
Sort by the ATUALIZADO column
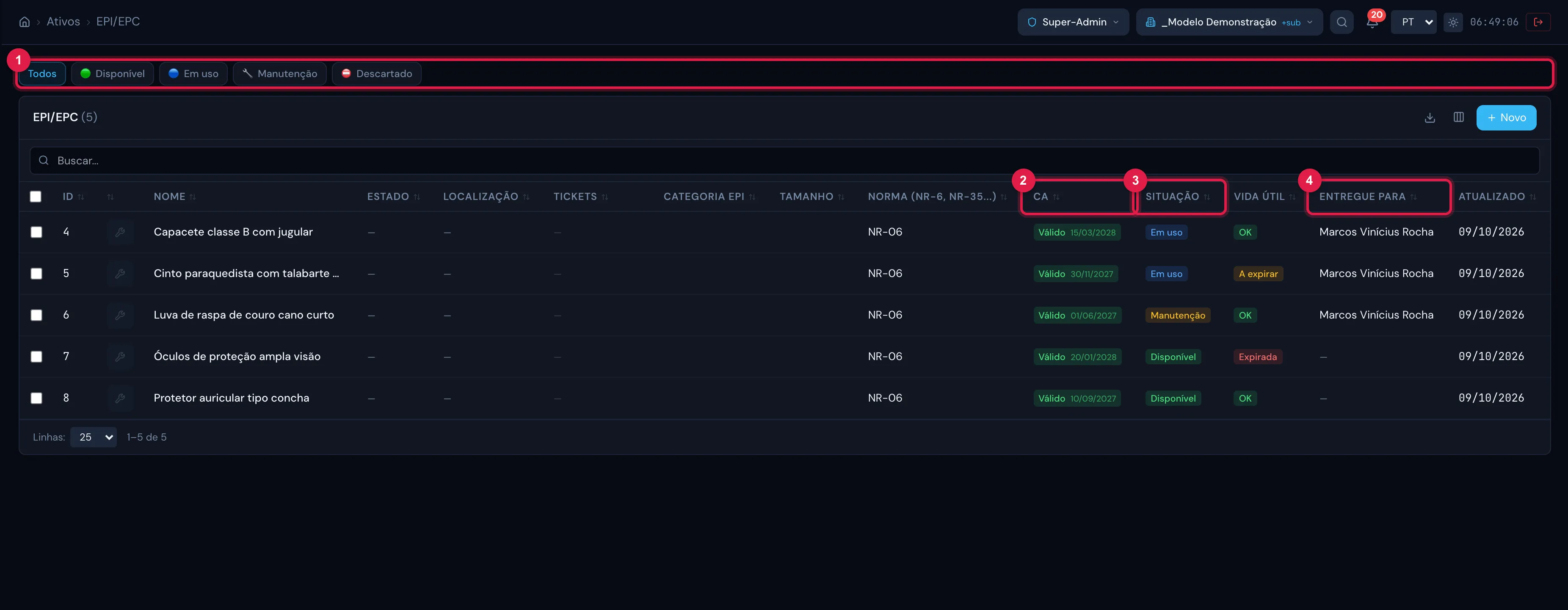click(x=1497, y=197)
